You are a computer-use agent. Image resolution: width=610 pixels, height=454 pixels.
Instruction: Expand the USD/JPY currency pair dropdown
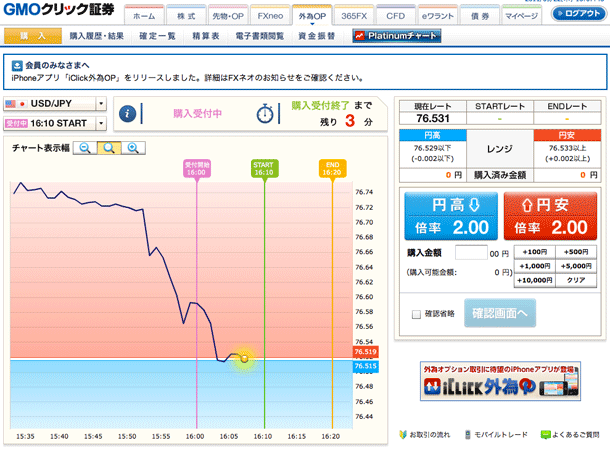tap(101, 103)
